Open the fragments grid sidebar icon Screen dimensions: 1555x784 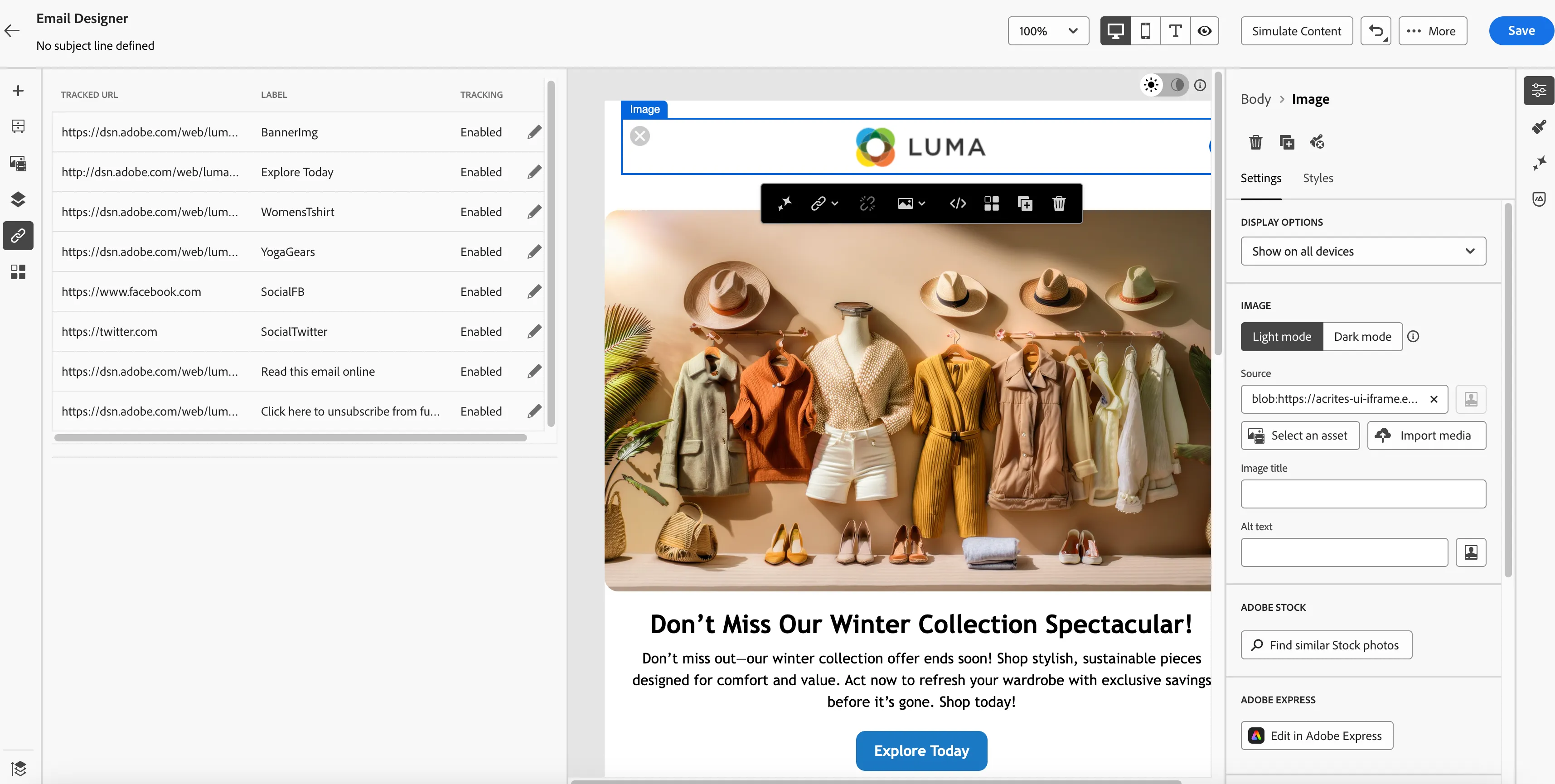pyautogui.click(x=18, y=271)
